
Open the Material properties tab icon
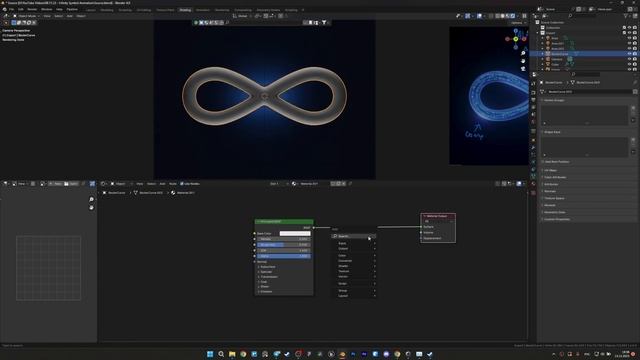533,184
